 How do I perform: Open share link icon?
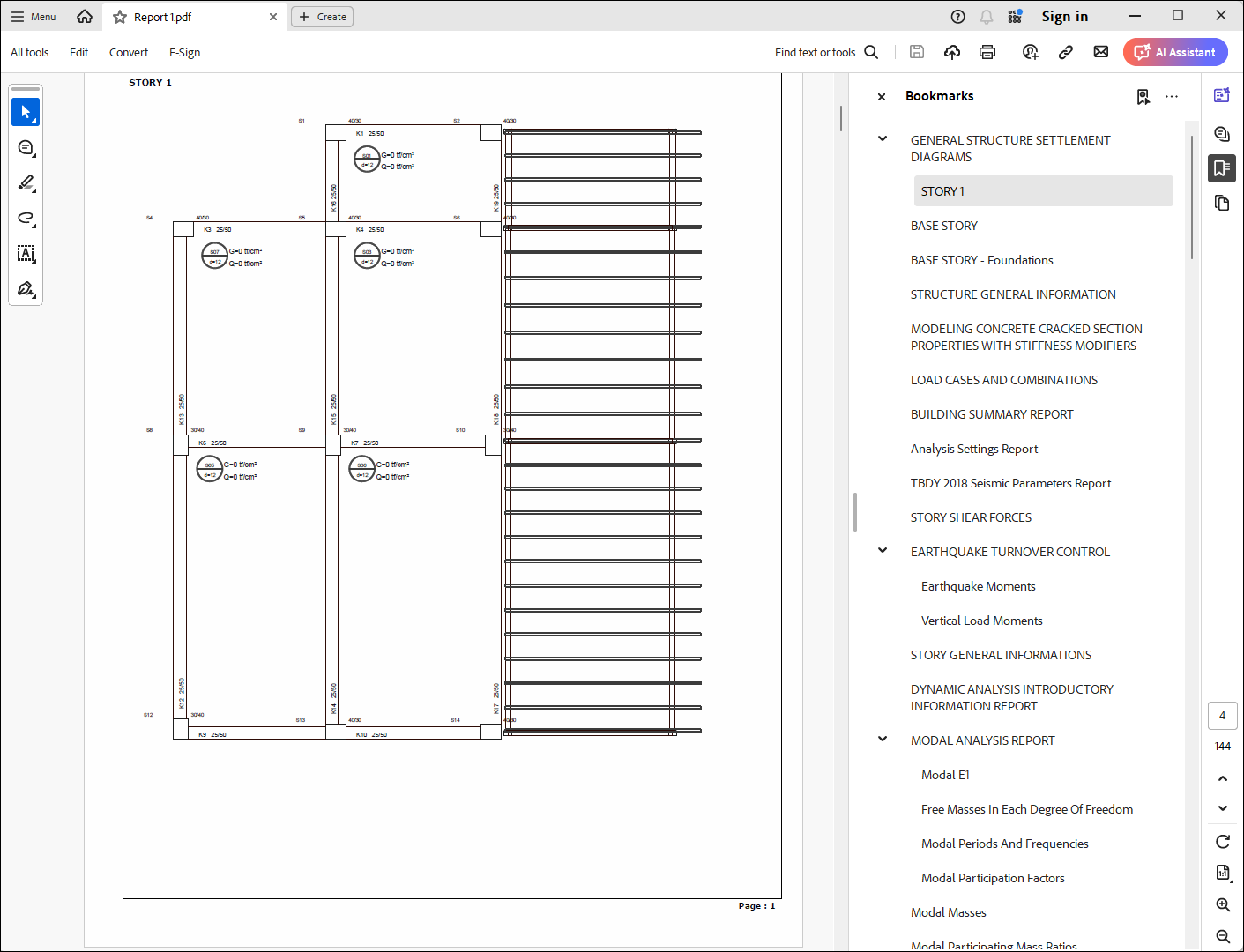click(1065, 52)
